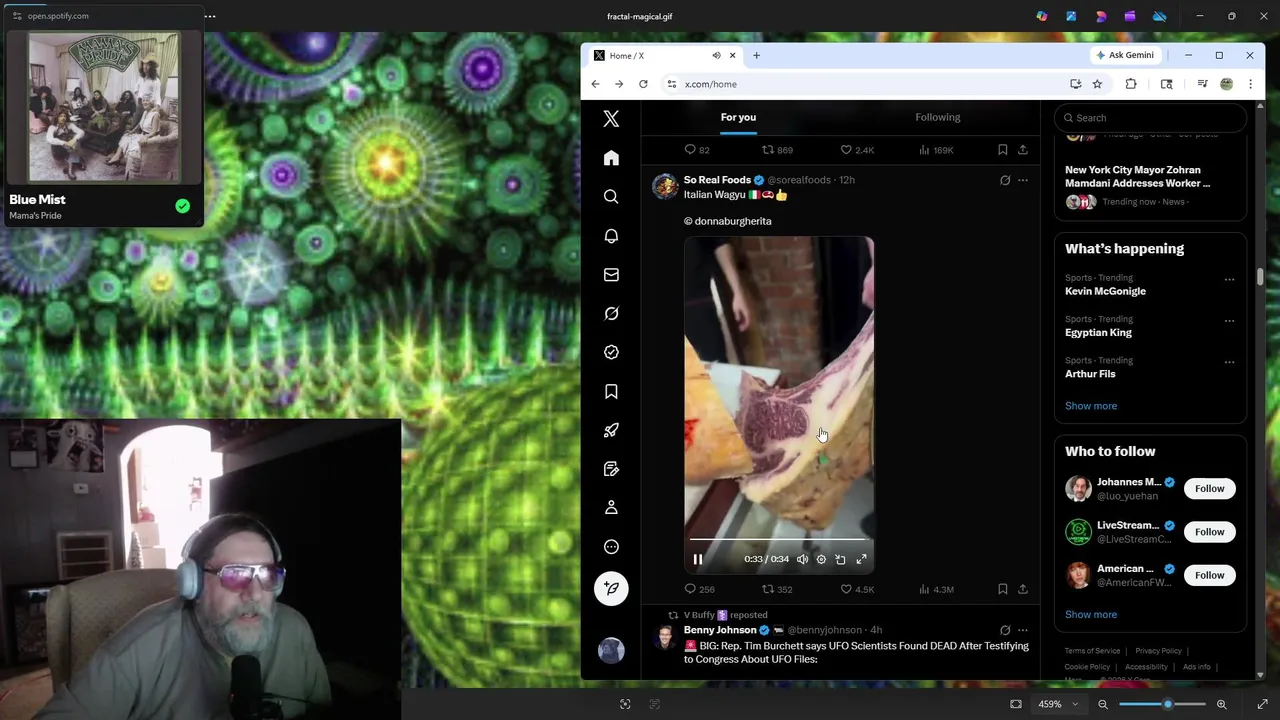Switch to the For you tab

[738, 117]
